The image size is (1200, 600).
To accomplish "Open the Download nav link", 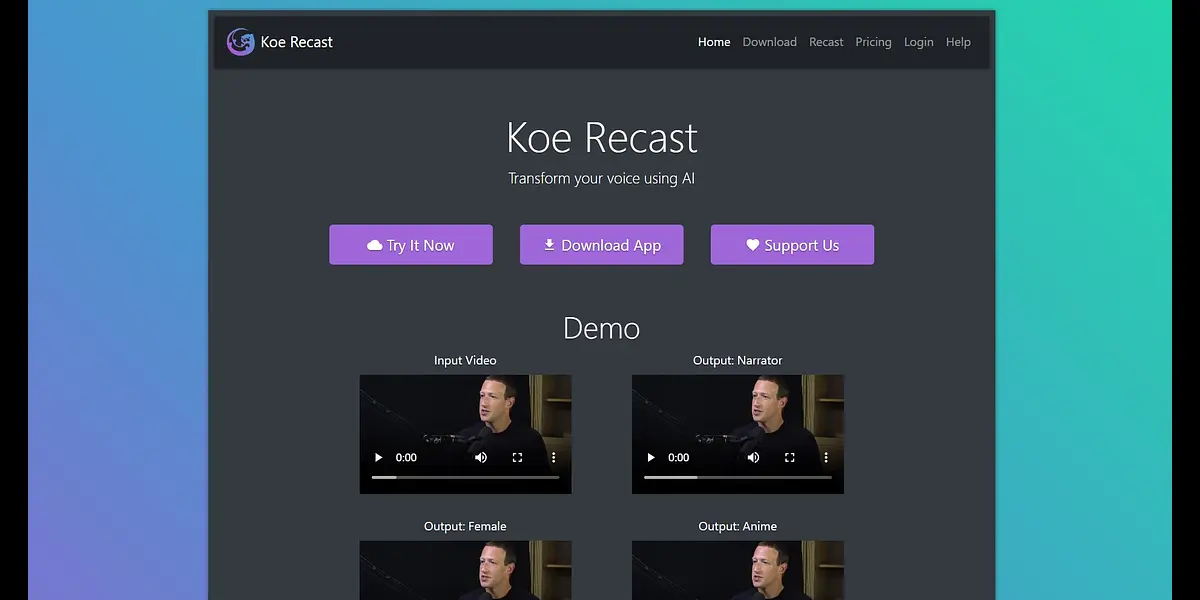I will pyautogui.click(x=769, y=42).
